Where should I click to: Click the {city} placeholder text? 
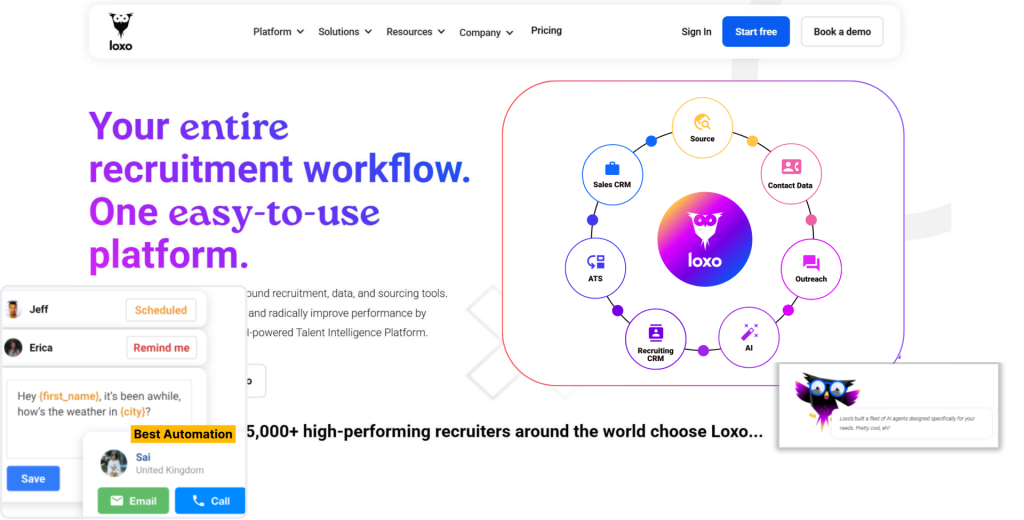(x=133, y=412)
